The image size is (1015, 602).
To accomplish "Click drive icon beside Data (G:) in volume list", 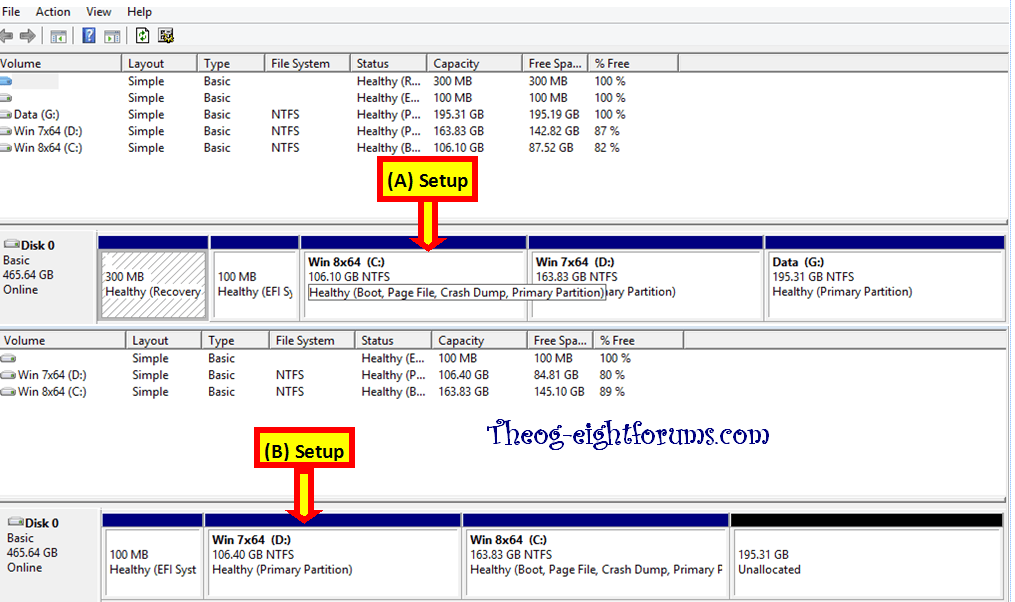I will [x=6, y=115].
